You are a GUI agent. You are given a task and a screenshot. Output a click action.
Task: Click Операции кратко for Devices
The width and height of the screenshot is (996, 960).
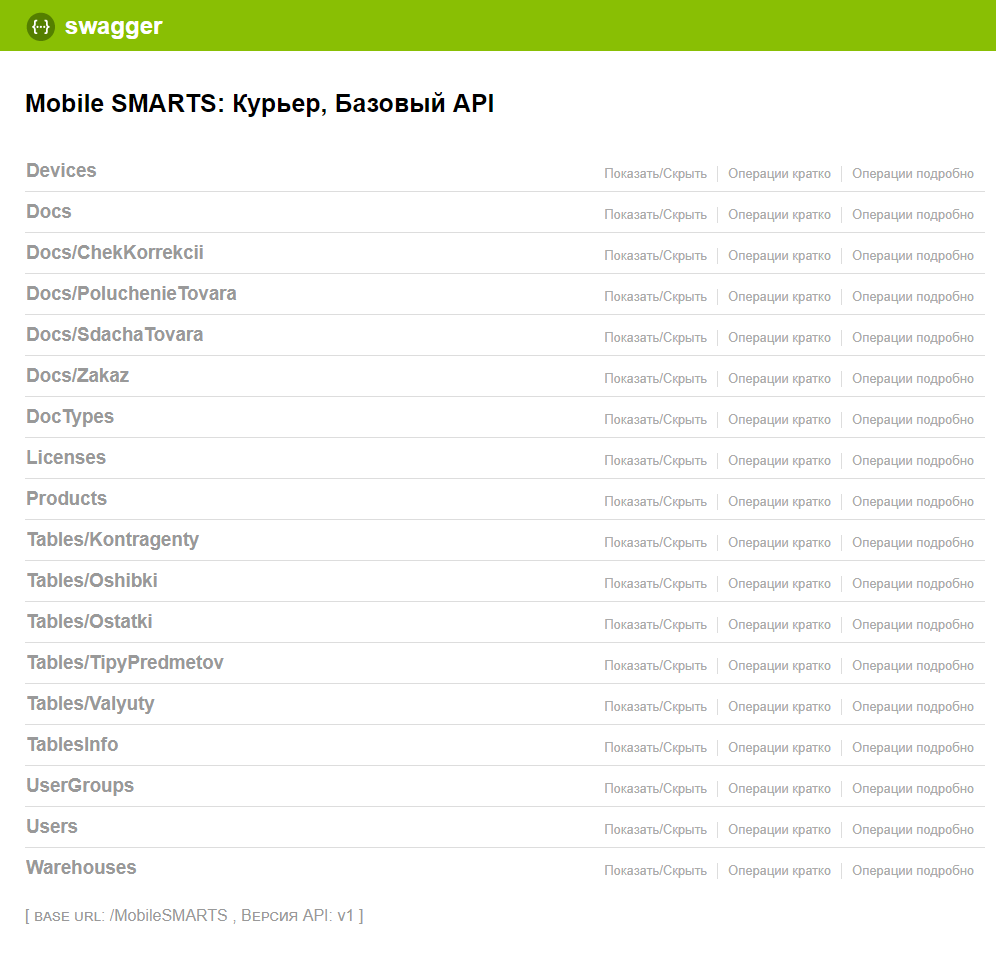779,173
